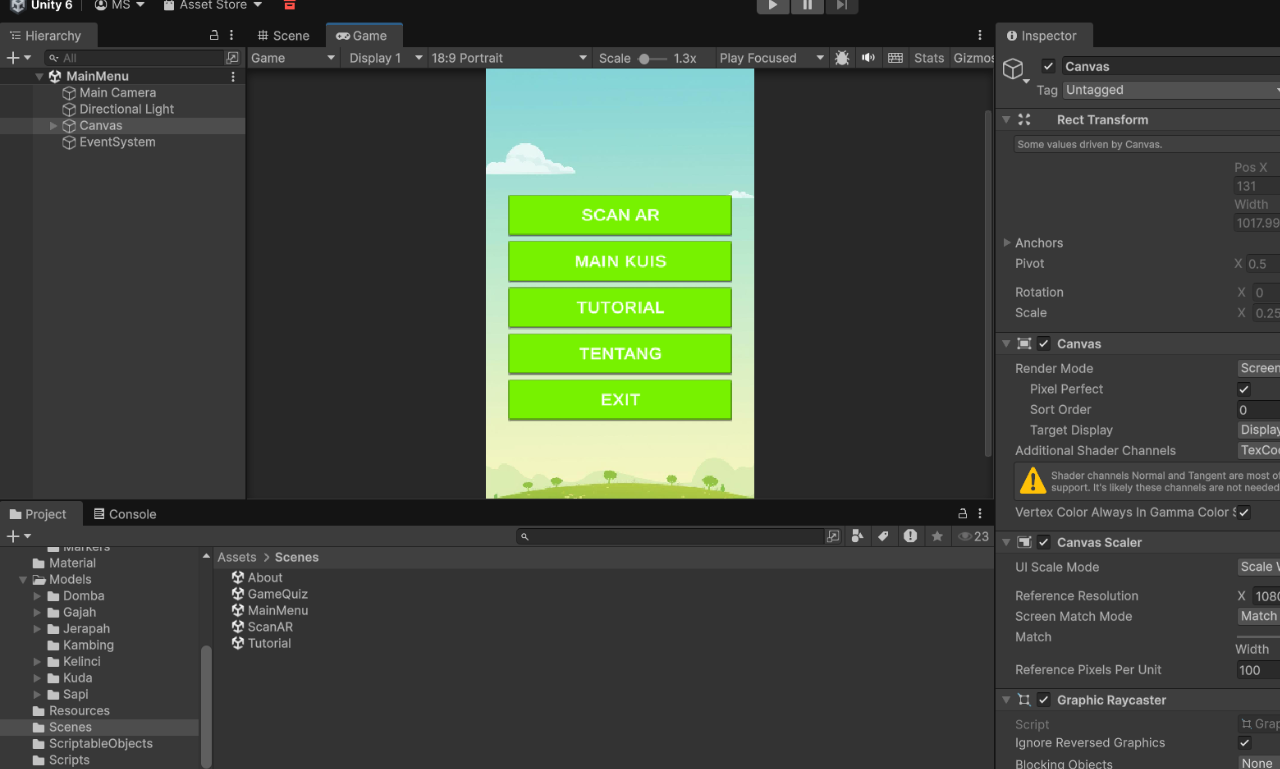Open the Console tab
1280x769 pixels.
coord(125,514)
